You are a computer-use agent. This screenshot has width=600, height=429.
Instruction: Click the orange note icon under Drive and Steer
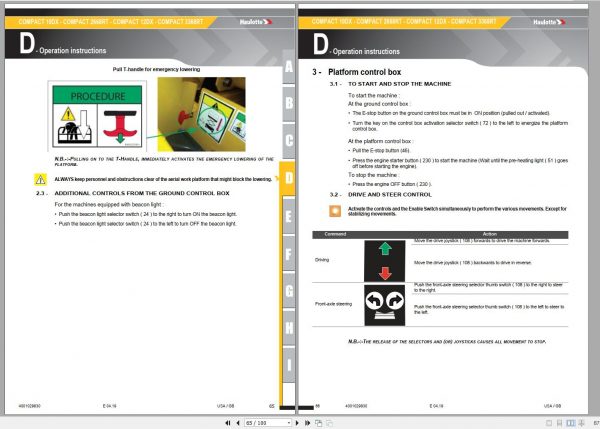(x=335, y=211)
